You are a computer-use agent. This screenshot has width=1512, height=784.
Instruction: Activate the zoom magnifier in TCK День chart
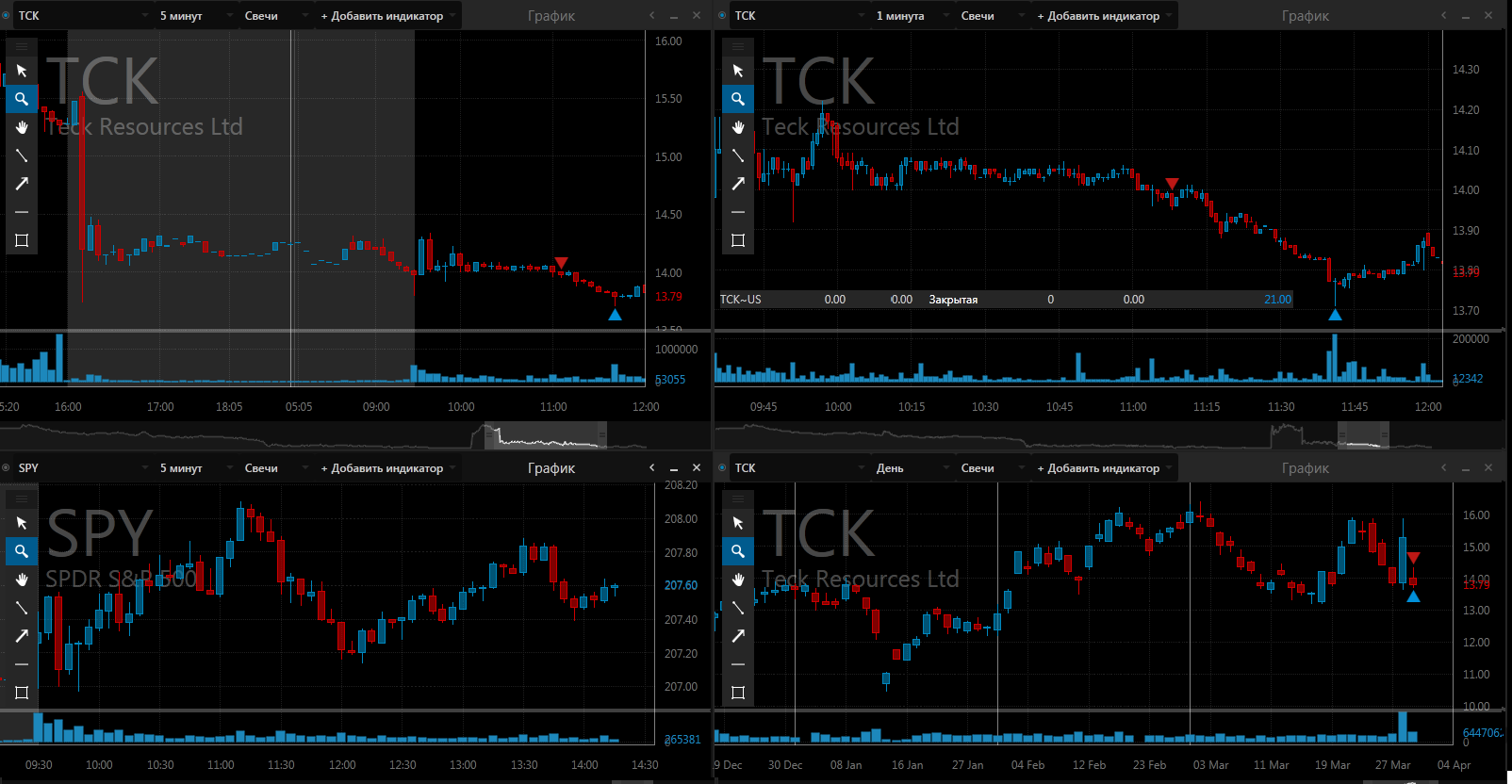click(x=738, y=551)
